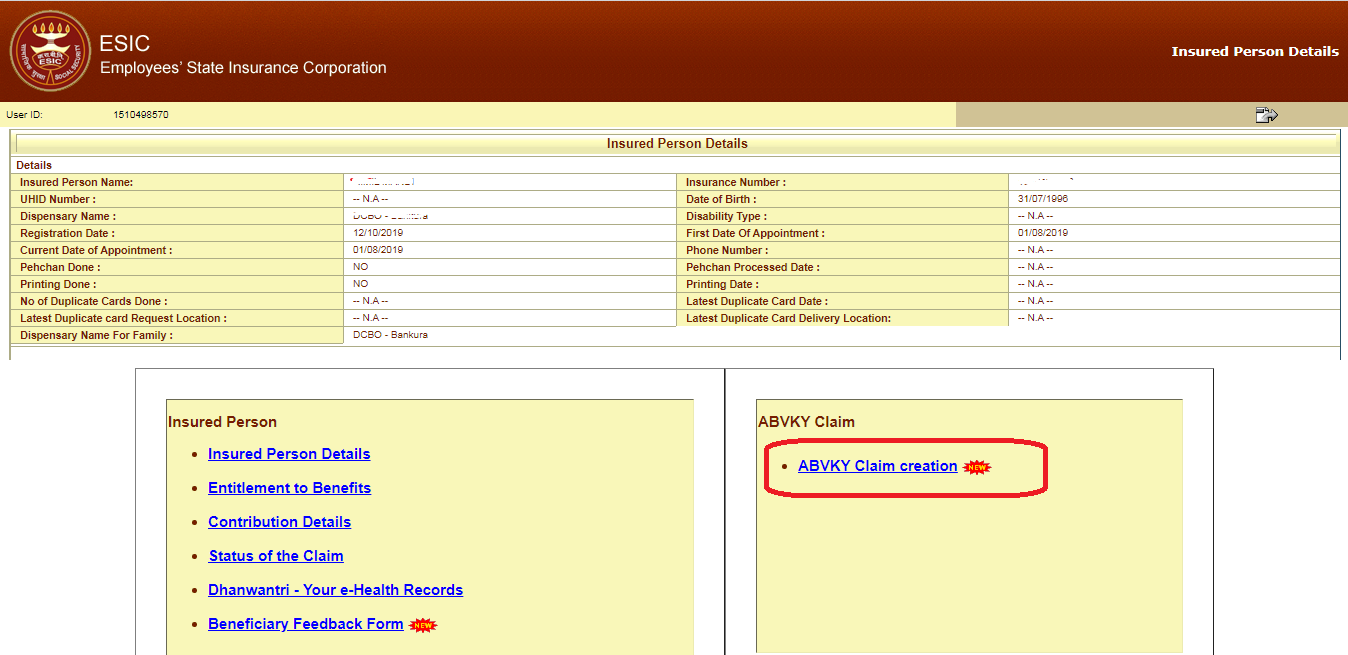Click the Insured Person Details header text at top right
Viewport: 1348px width, 655px height.
1255,52
